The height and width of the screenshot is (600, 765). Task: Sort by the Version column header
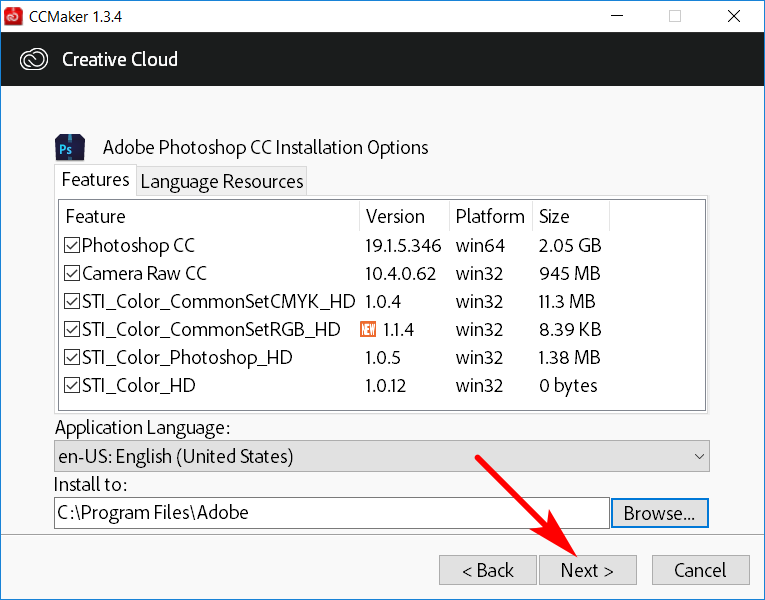click(404, 216)
